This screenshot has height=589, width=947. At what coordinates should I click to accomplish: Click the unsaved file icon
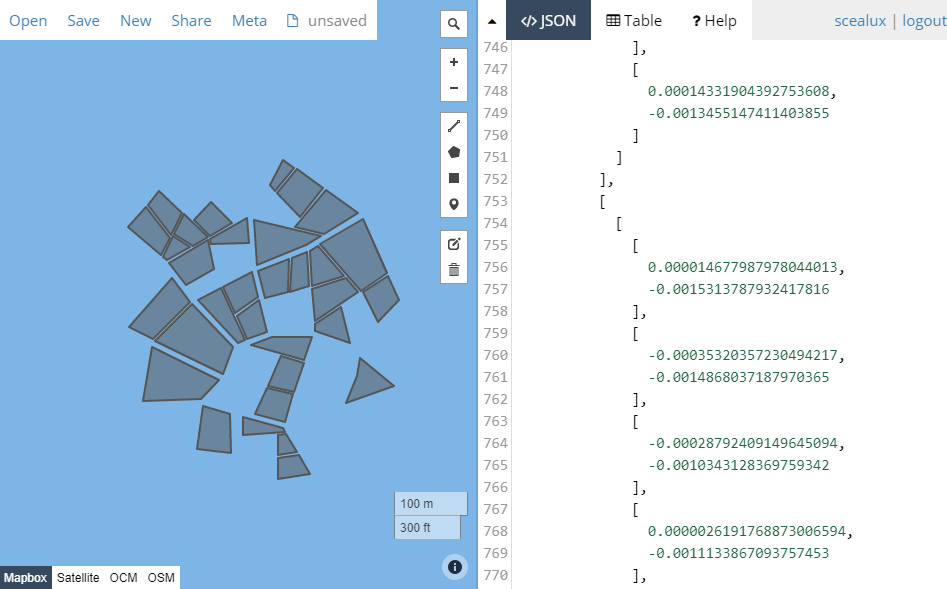click(x=292, y=21)
